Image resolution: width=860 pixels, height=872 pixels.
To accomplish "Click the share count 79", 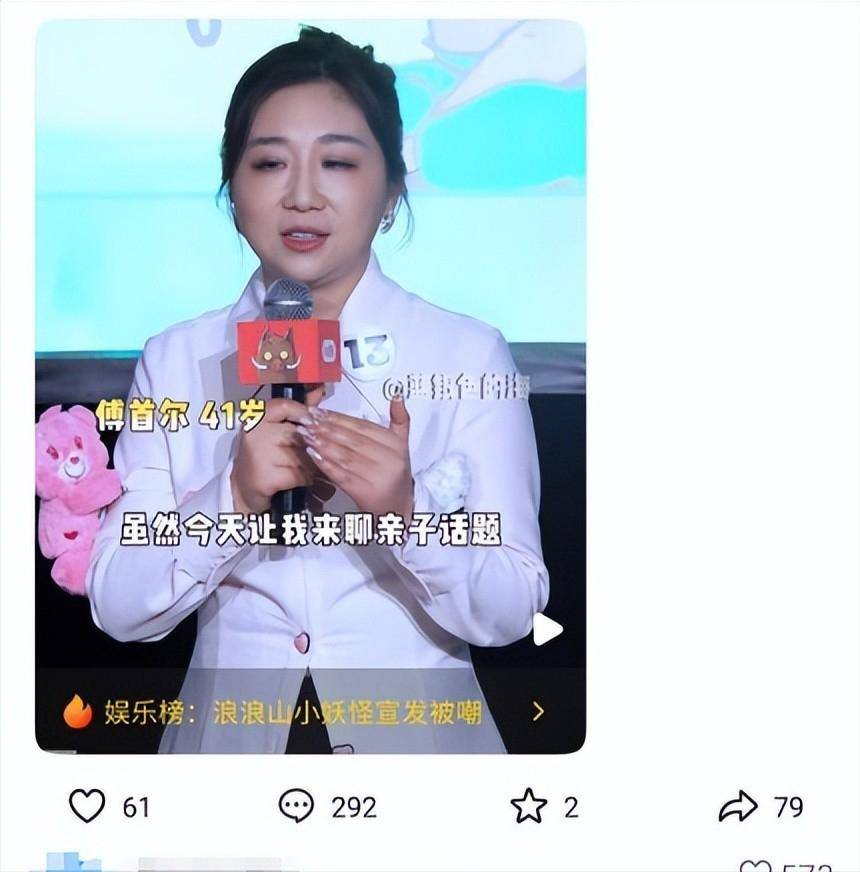I will (x=788, y=807).
